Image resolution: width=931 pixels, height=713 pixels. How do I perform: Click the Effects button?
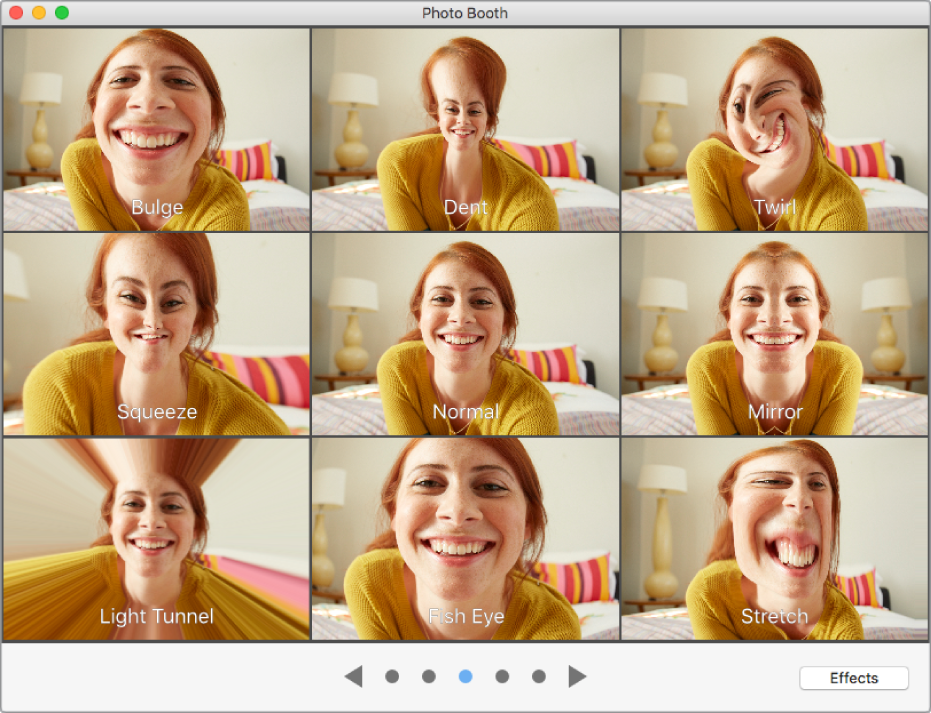[x=853, y=678]
